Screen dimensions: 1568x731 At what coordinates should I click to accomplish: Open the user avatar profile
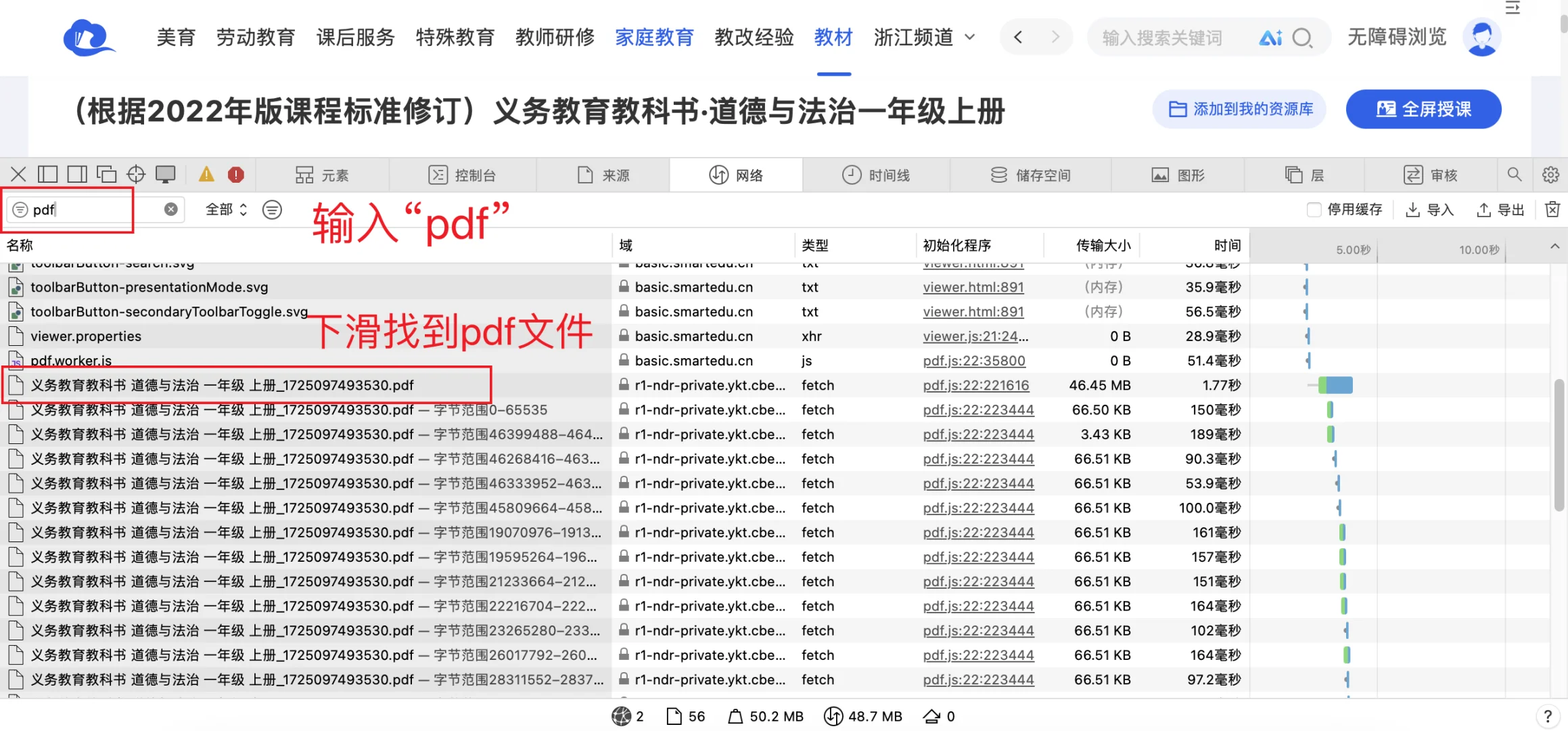tap(1482, 37)
